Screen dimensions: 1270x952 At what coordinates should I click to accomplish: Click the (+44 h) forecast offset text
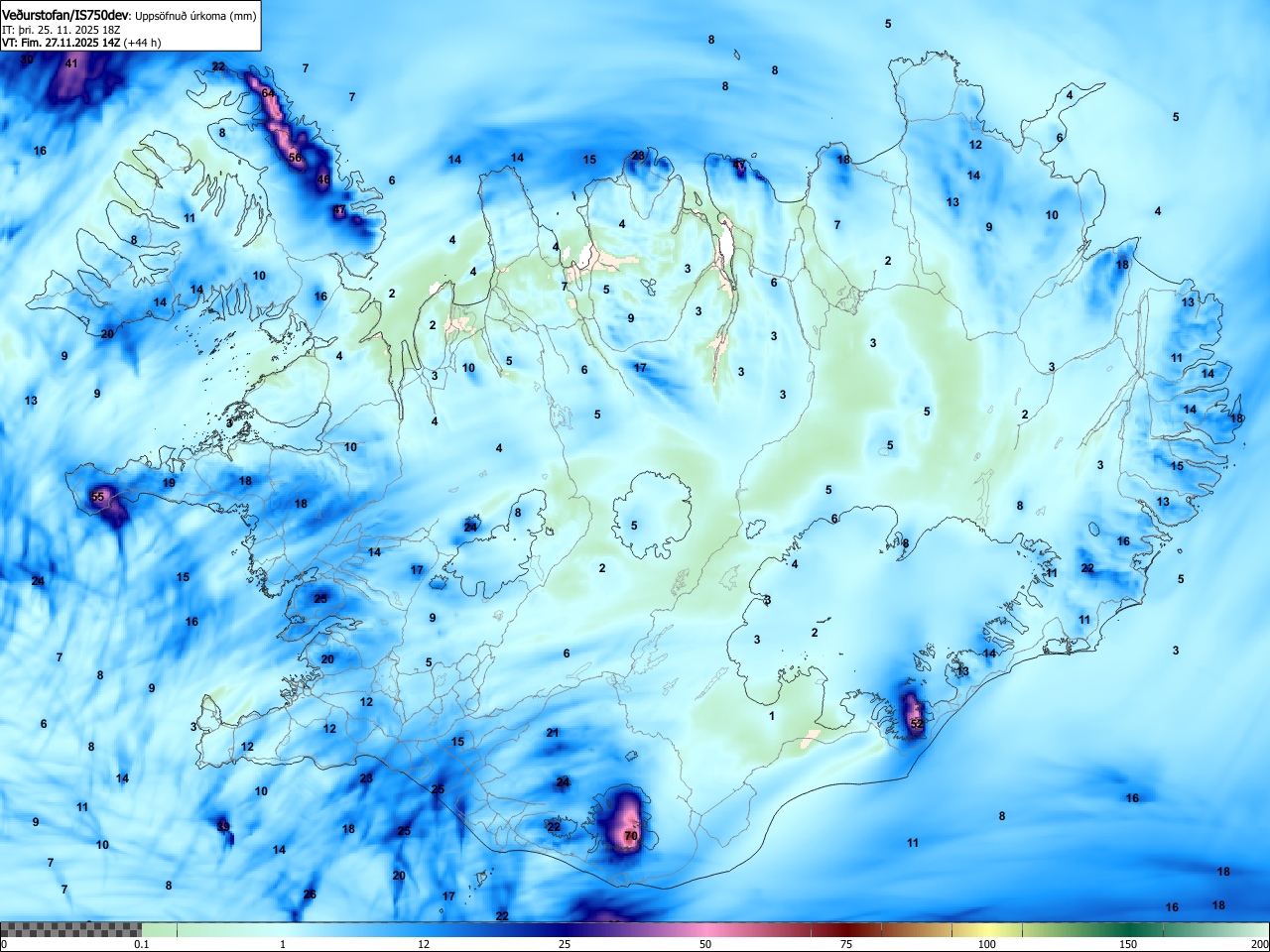click(143, 43)
